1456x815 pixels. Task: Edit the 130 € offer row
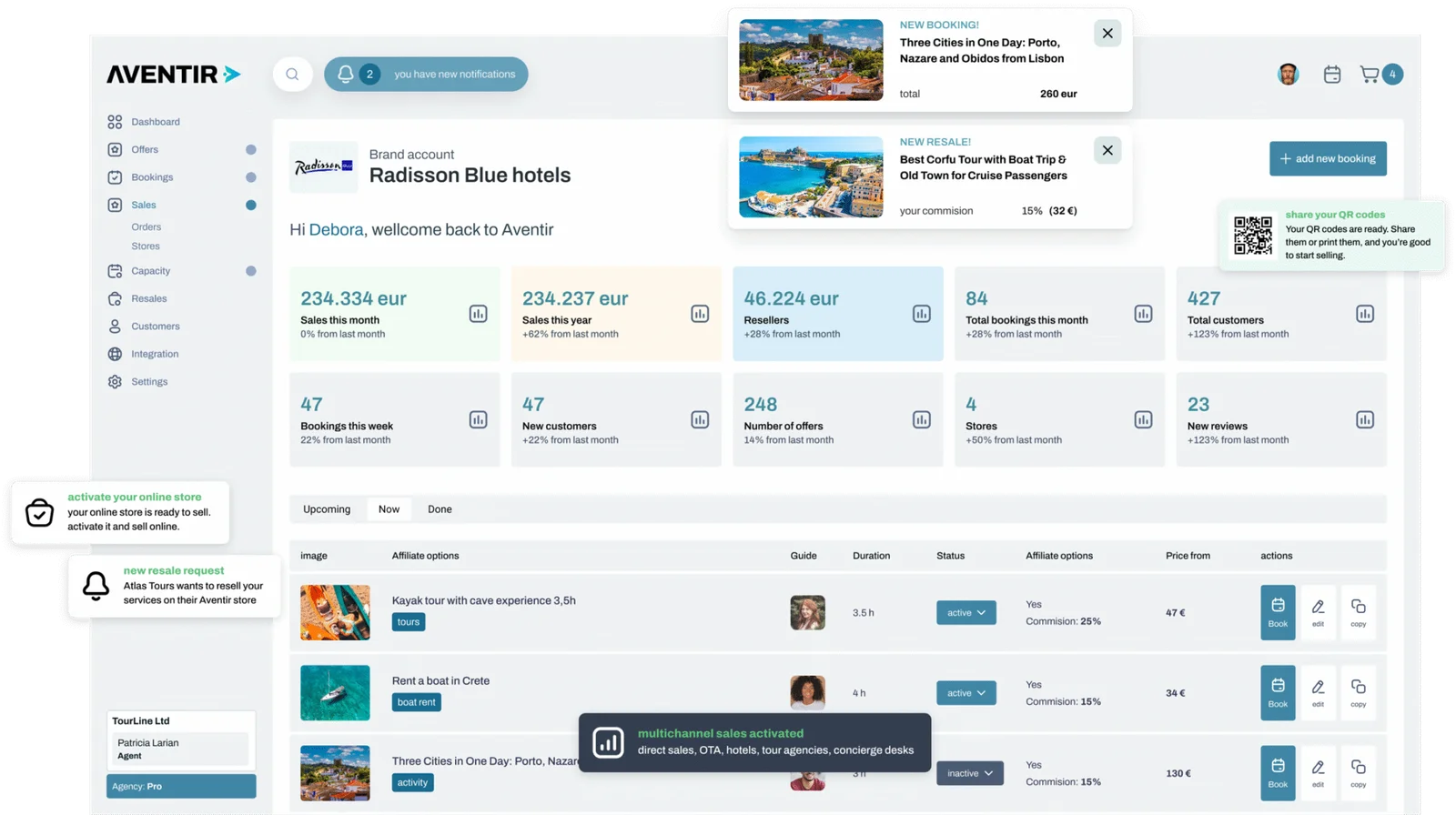click(x=1318, y=773)
